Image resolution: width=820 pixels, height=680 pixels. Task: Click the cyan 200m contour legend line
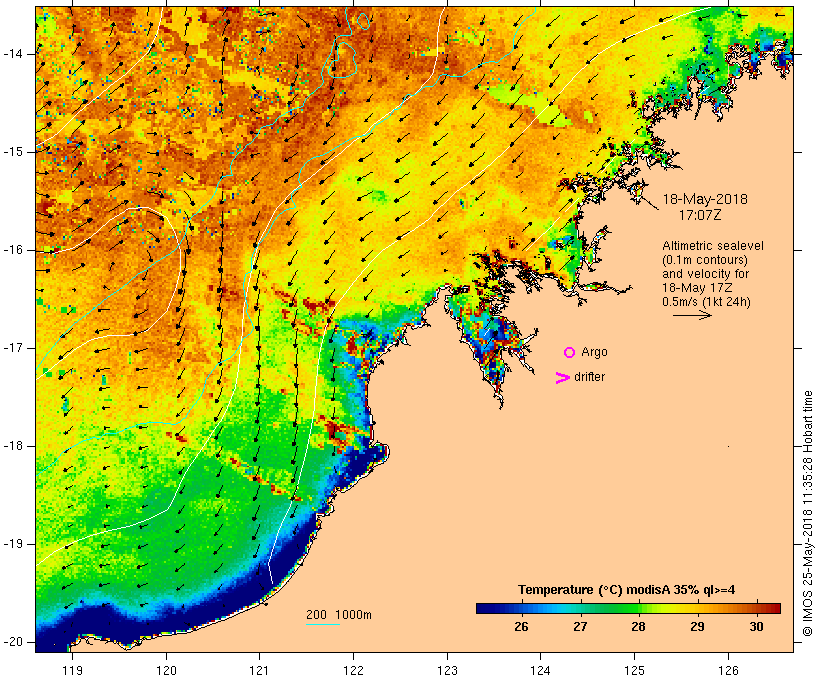tap(323, 624)
